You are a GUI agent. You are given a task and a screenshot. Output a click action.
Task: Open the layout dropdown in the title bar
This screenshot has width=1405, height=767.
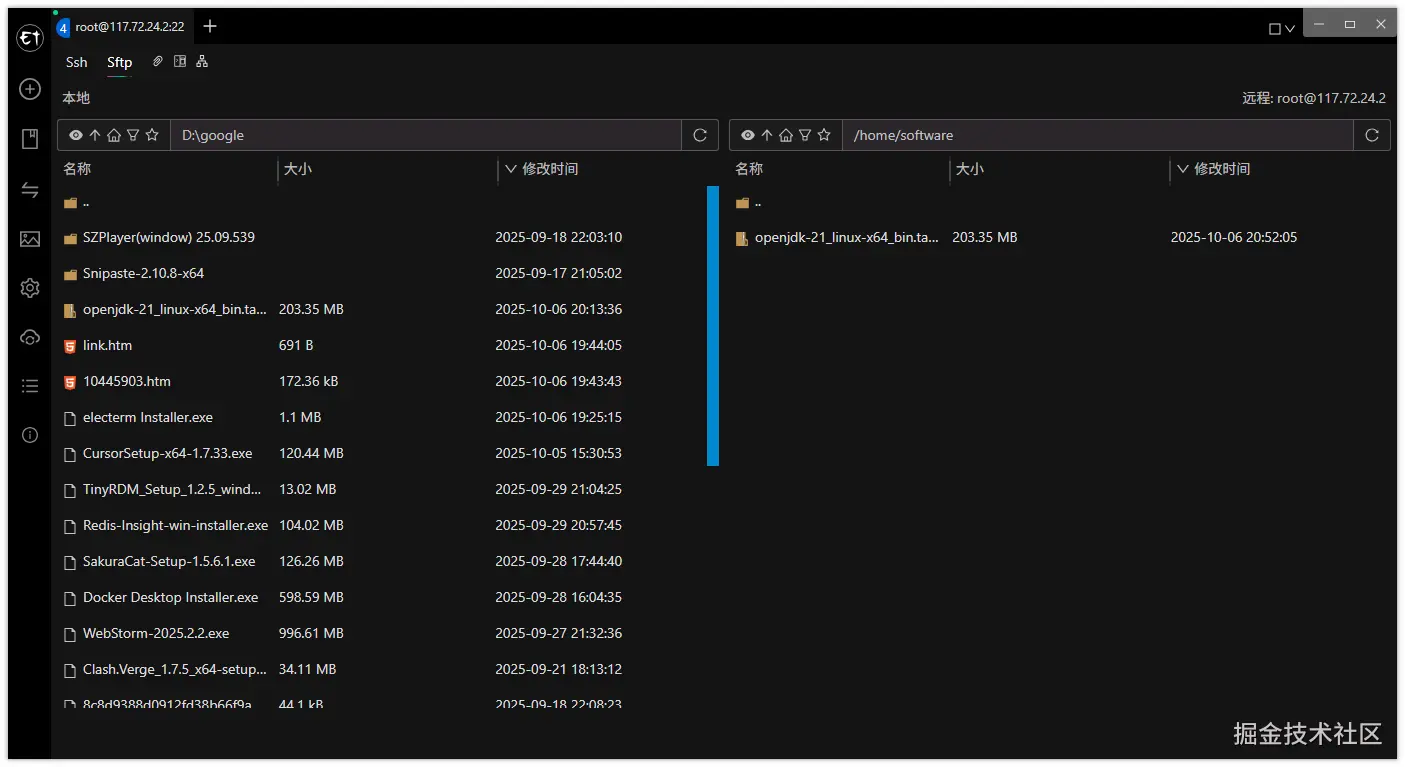point(1282,29)
